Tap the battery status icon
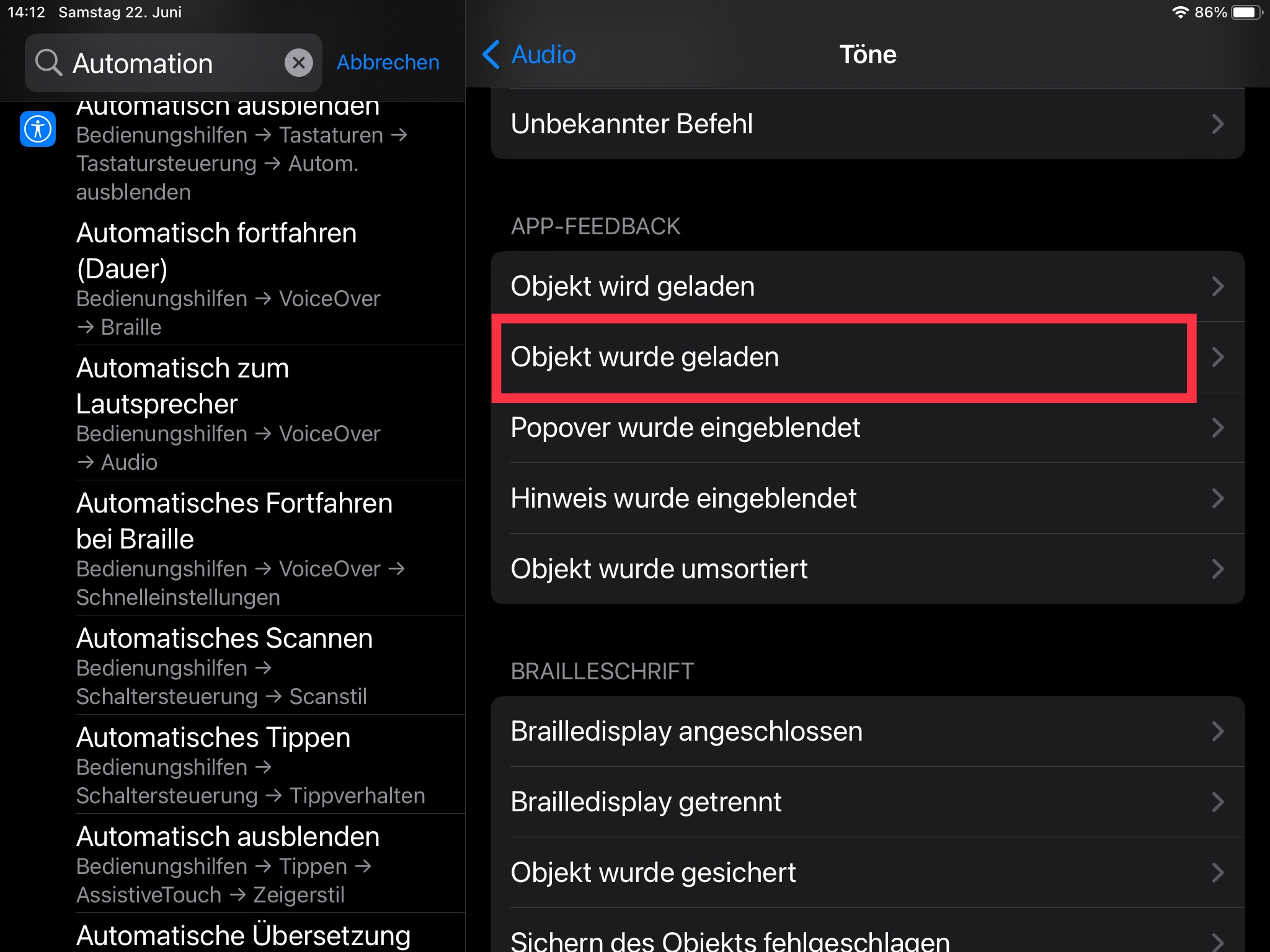 coord(1246,12)
